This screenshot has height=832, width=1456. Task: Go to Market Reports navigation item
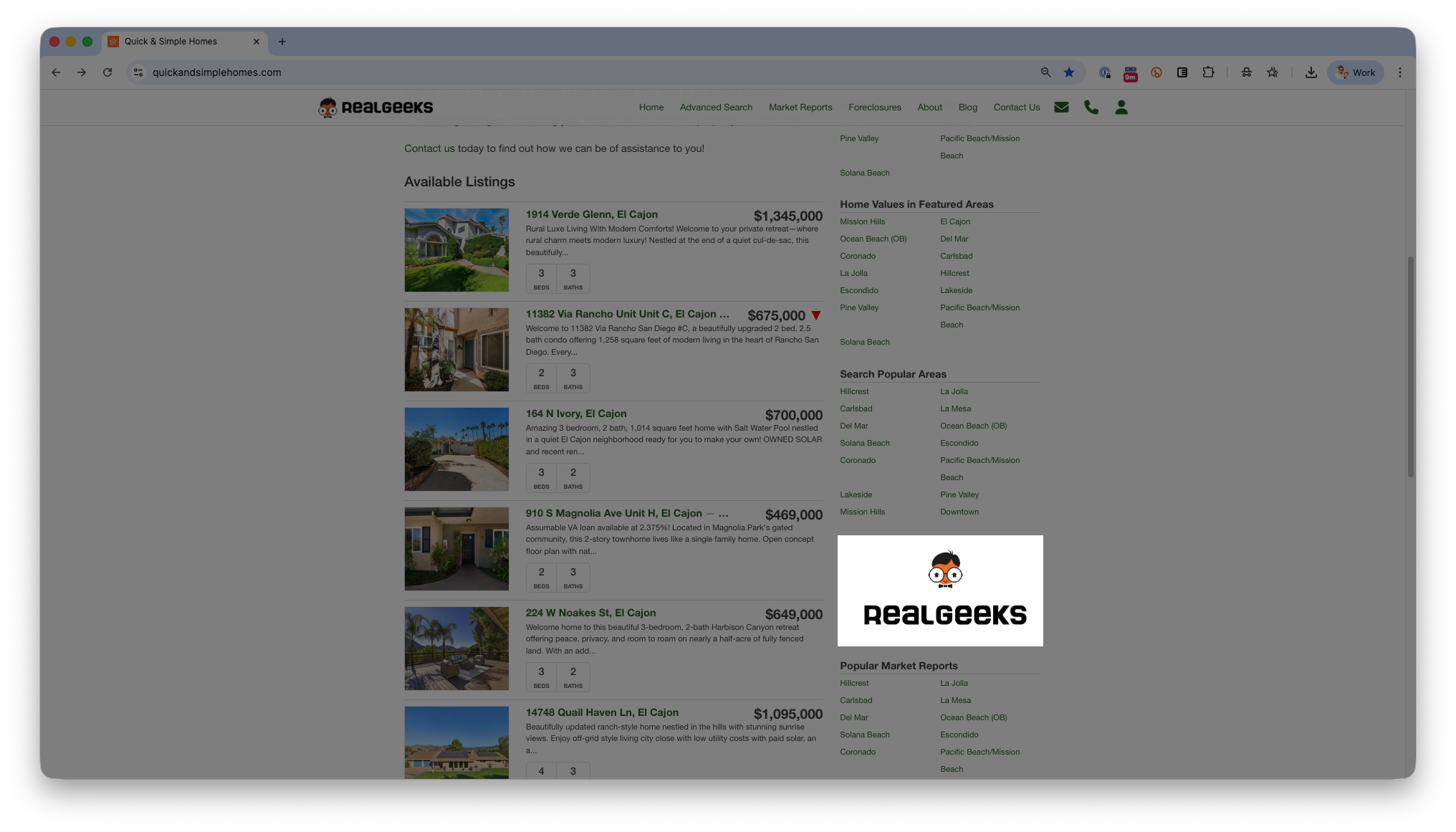coord(800,107)
